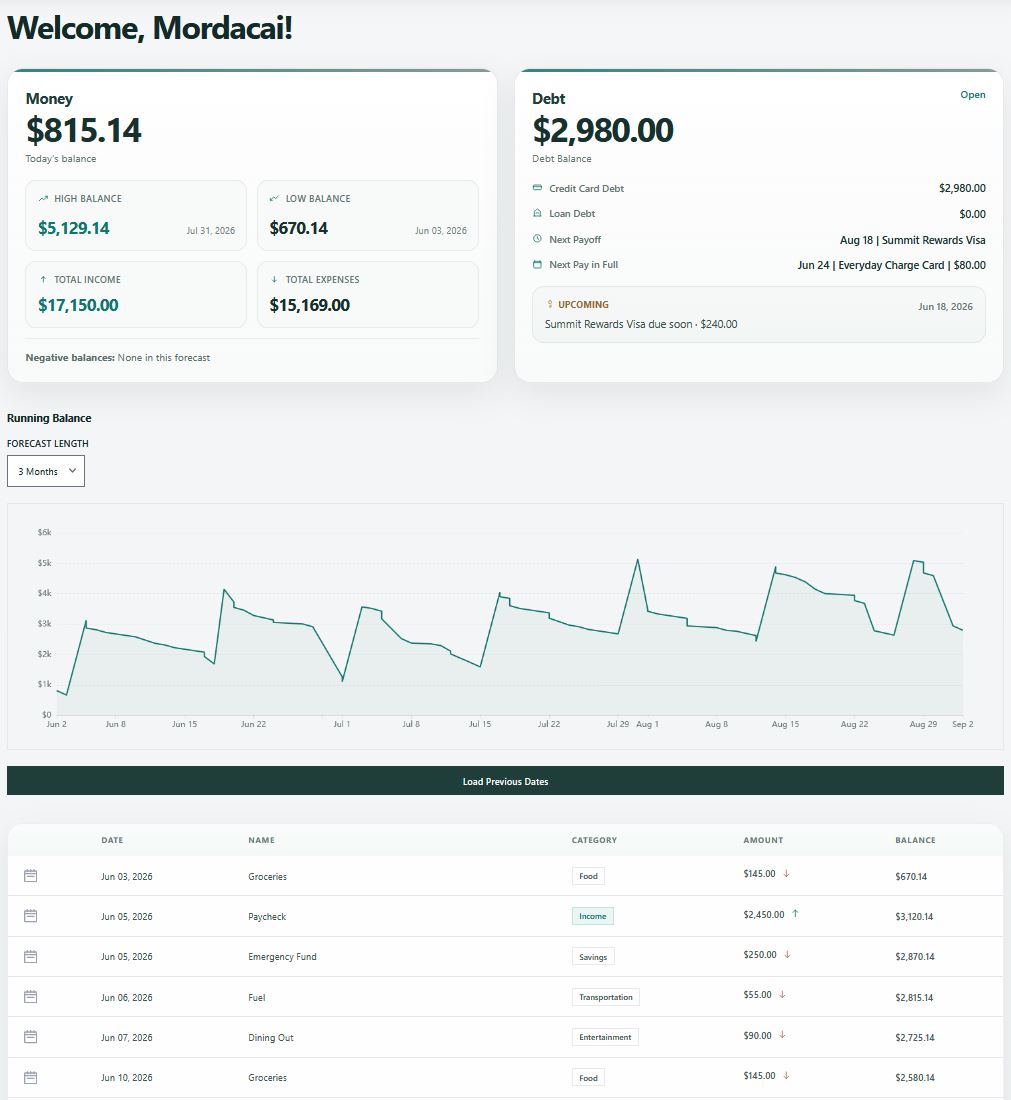This screenshot has height=1100, width=1011.
Task: Click the Total Expenses card $15,169.00
Action: click(368, 295)
